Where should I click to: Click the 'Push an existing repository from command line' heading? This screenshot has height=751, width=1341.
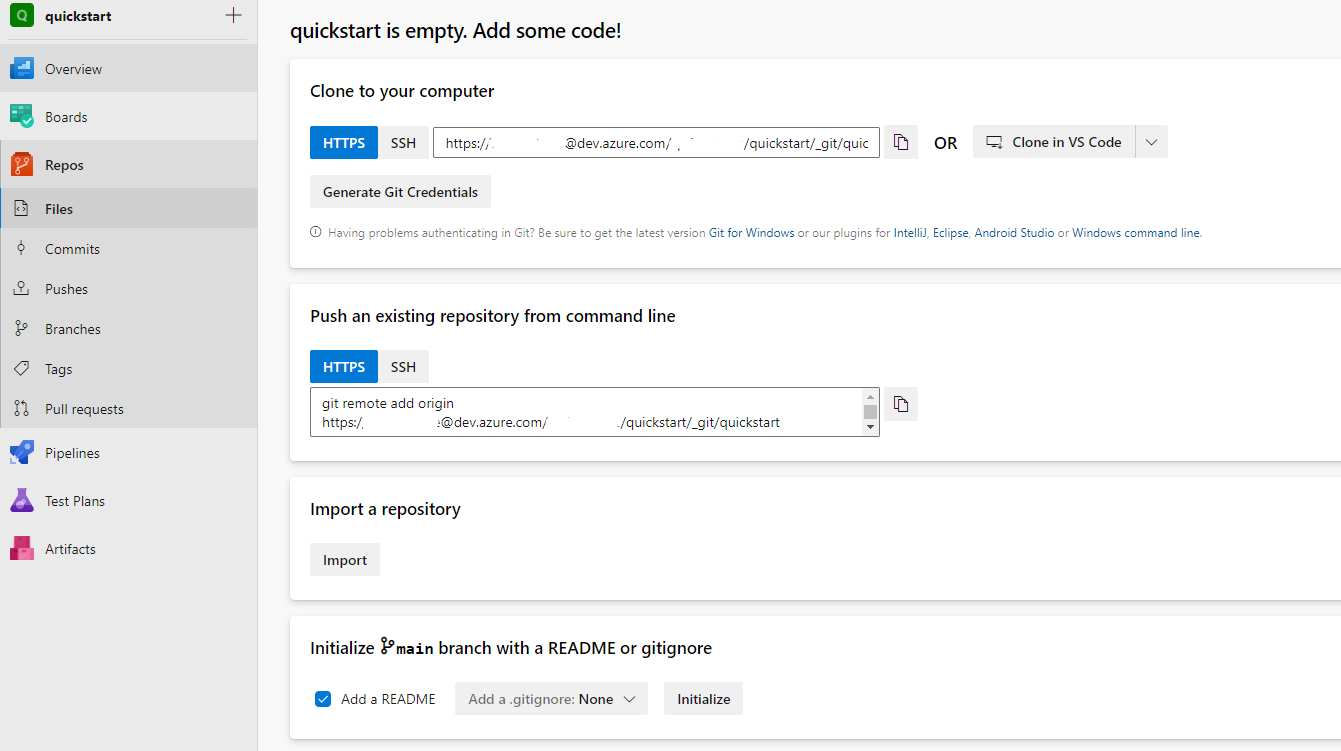(x=493, y=316)
